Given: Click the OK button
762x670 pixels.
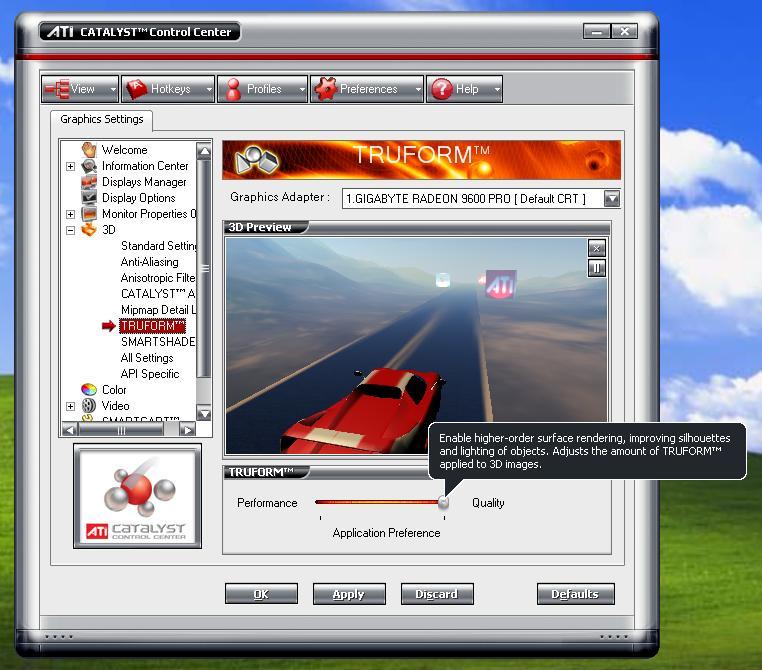Looking at the screenshot, I should [261, 594].
